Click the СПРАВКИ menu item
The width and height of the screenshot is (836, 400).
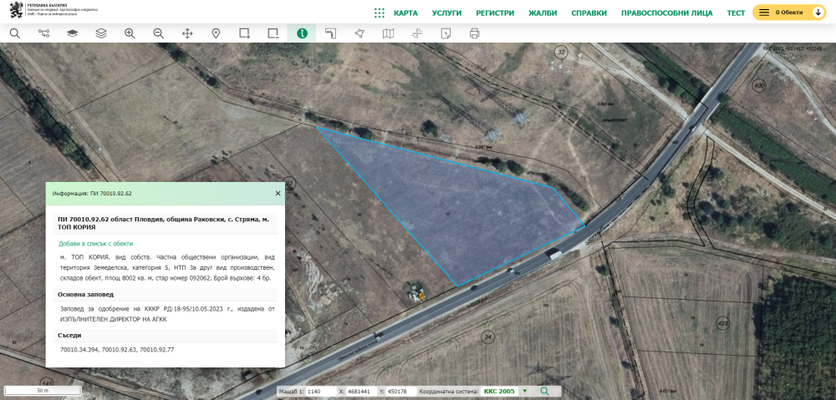click(589, 13)
